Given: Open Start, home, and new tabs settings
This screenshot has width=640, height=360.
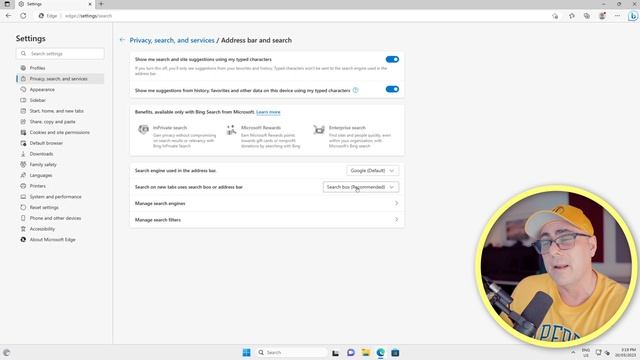Looking at the screenshot, I should point(60,111).
